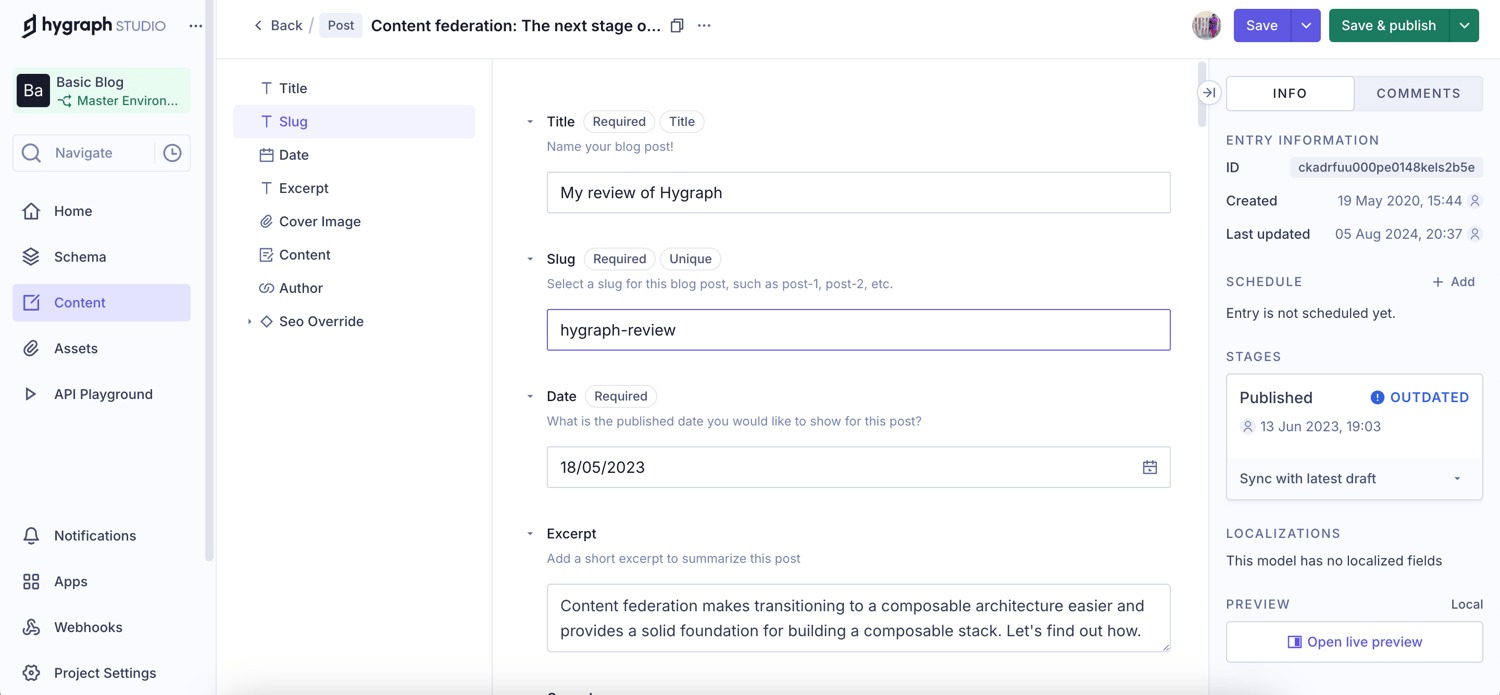Click the Save button
Image resolution: width=1500 pixels, height=695 pixels.
(1262, 26)
